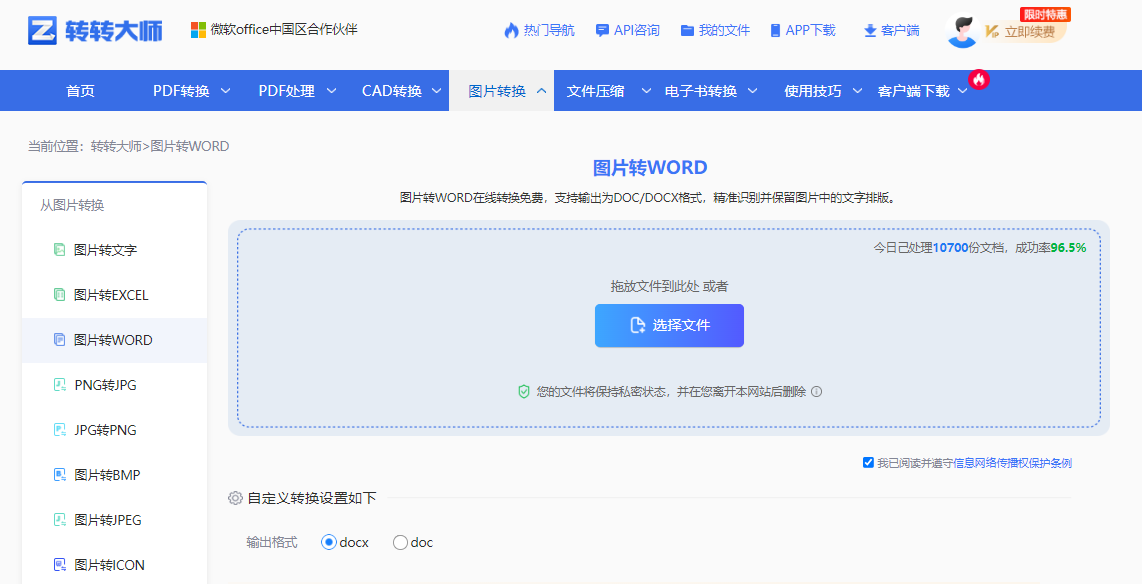The width and height of the screenshot is (1142, 584).
Task: Click the info icon after privacy notice
Action: coord(816,392)
